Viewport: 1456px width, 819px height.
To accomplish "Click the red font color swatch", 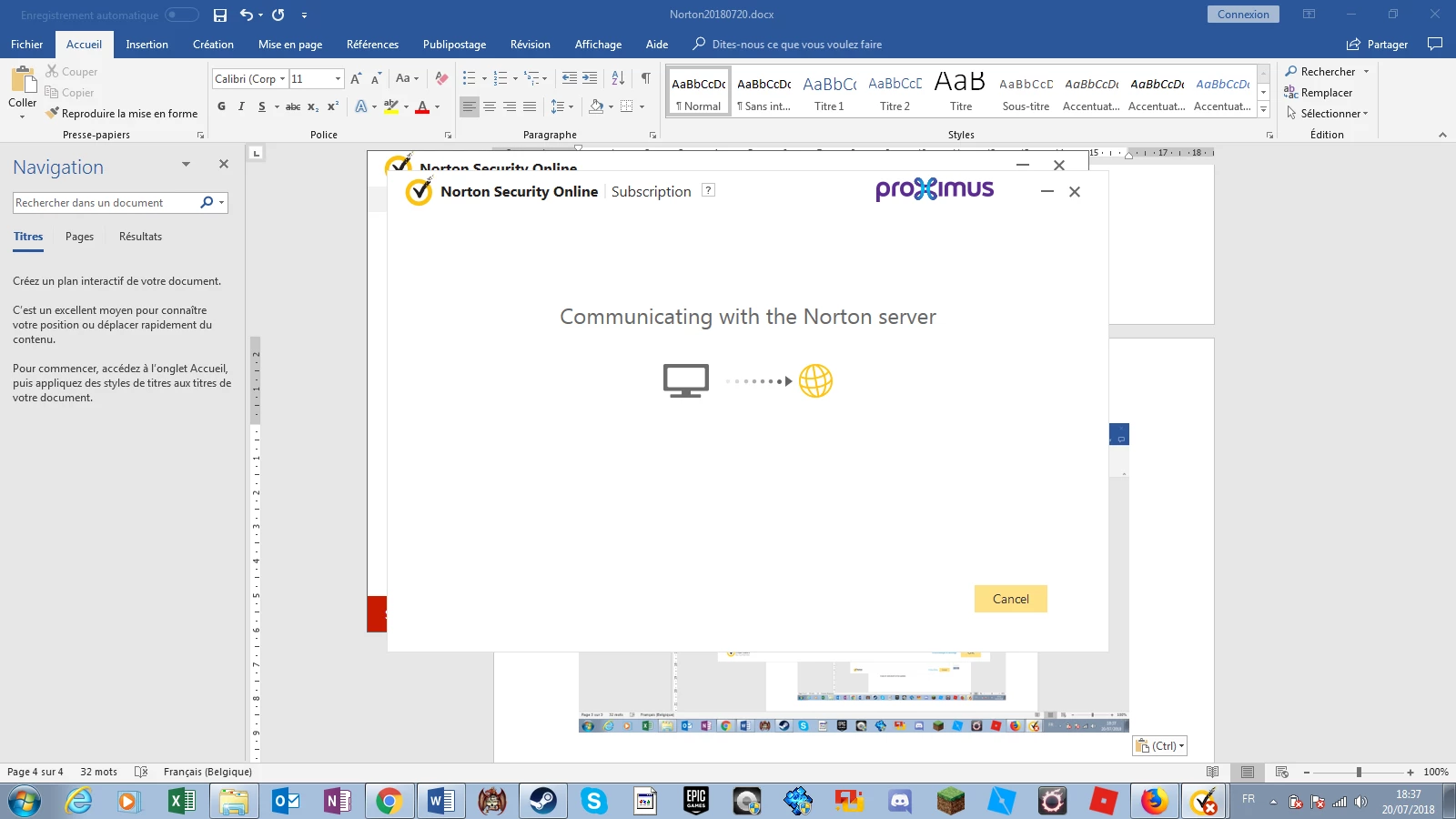I will coord(422,107).
